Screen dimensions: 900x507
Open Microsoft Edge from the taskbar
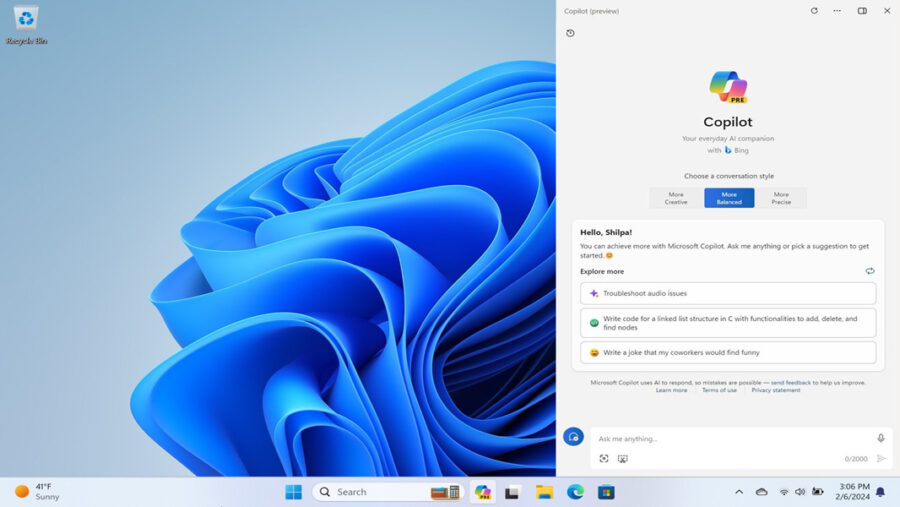pos(575,492)
